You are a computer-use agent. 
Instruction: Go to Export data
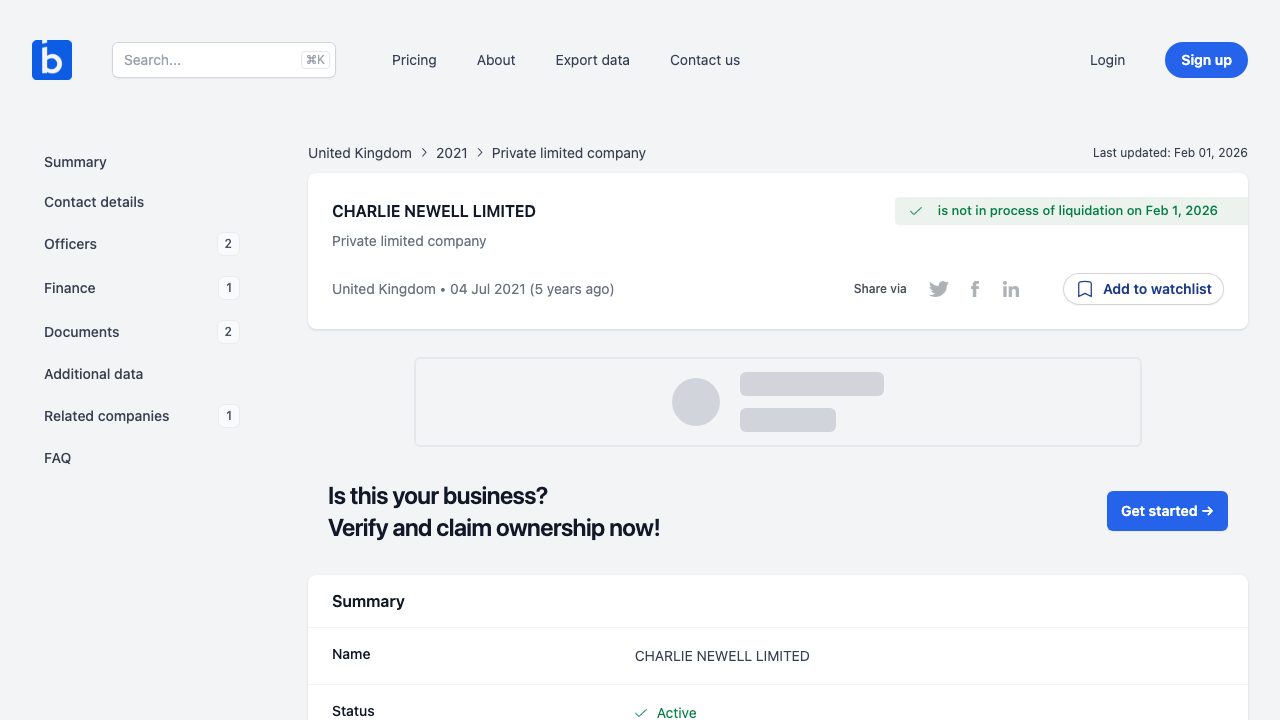tap(592, 60)
